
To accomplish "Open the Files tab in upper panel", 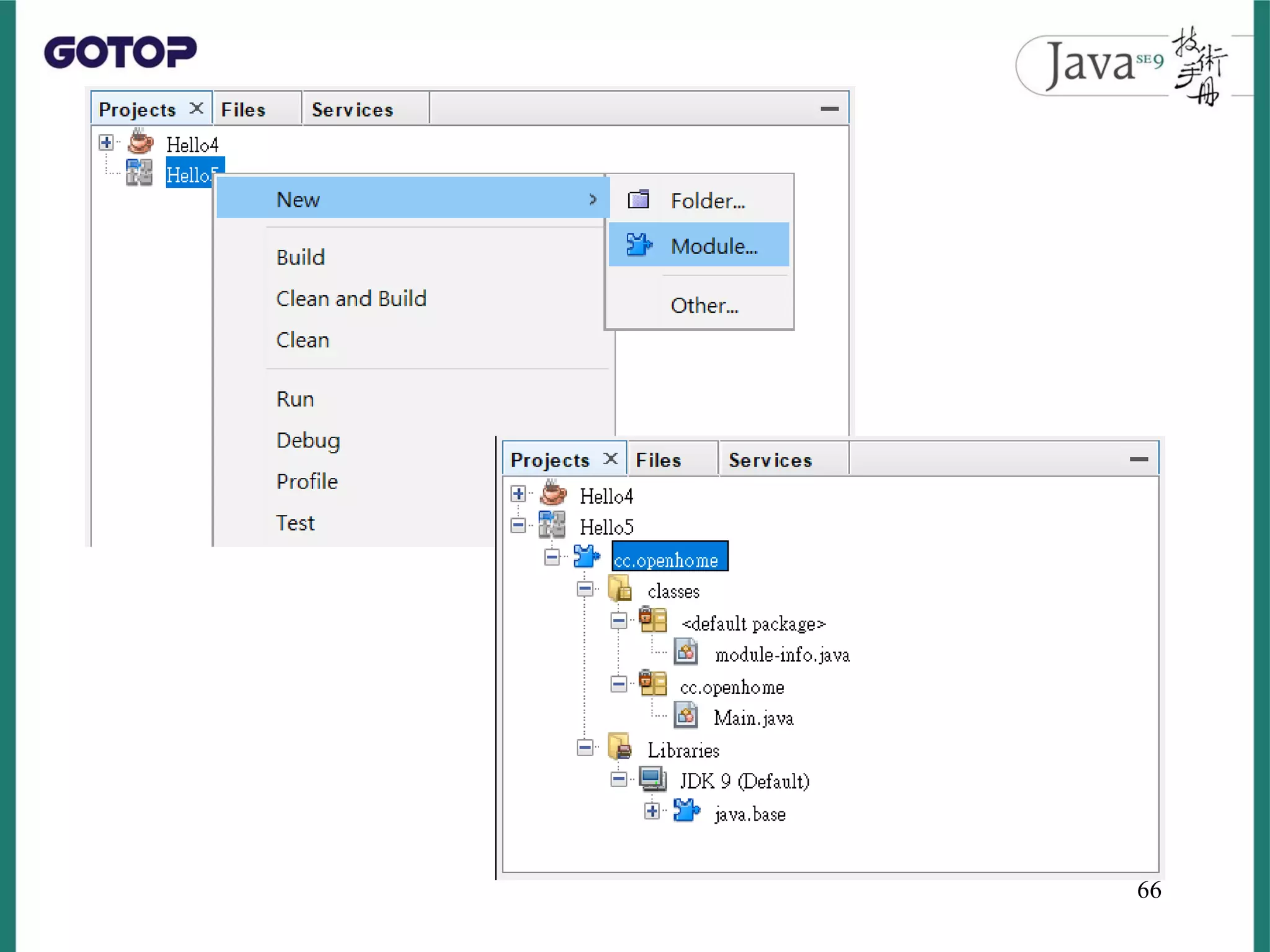I will point(243,110).
